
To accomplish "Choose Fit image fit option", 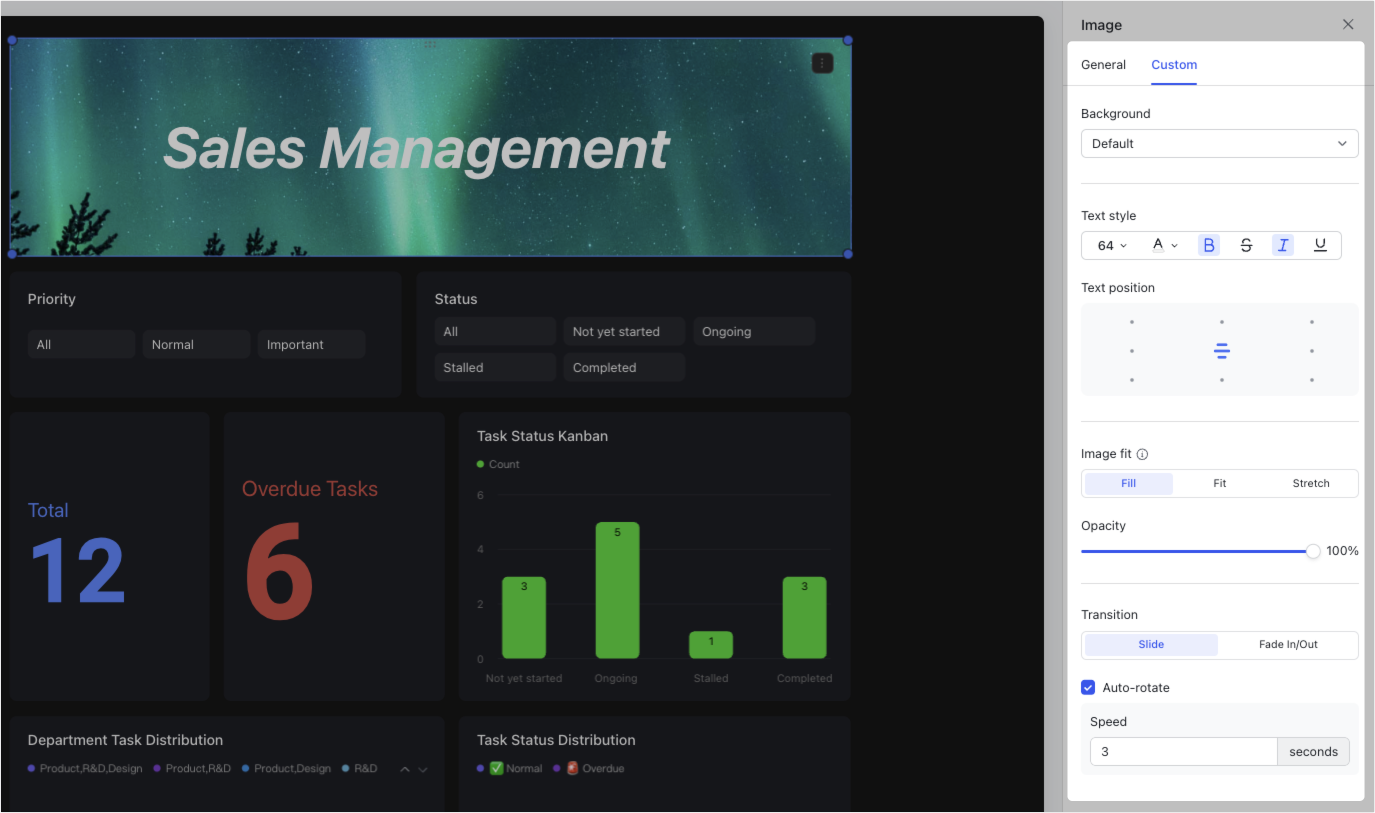I will 1219,483.
